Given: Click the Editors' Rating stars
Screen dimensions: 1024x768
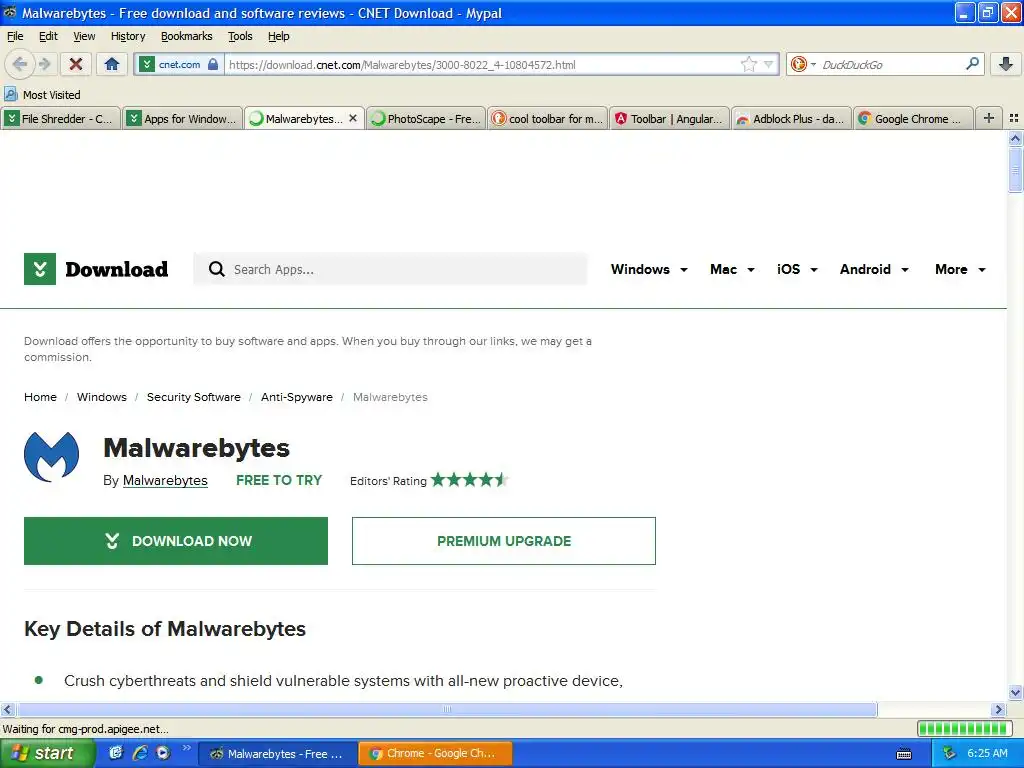Looking at the screenshot, I should pos(469,480).
